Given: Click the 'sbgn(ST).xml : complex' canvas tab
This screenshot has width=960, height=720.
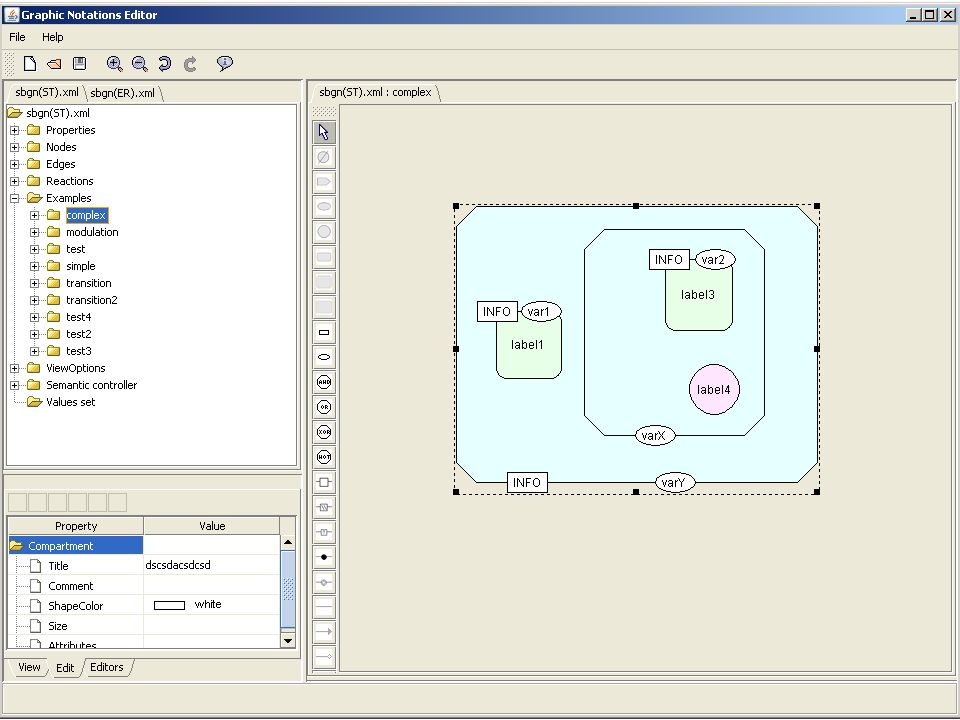Looking at the screenshot, I should coord(375,92).
